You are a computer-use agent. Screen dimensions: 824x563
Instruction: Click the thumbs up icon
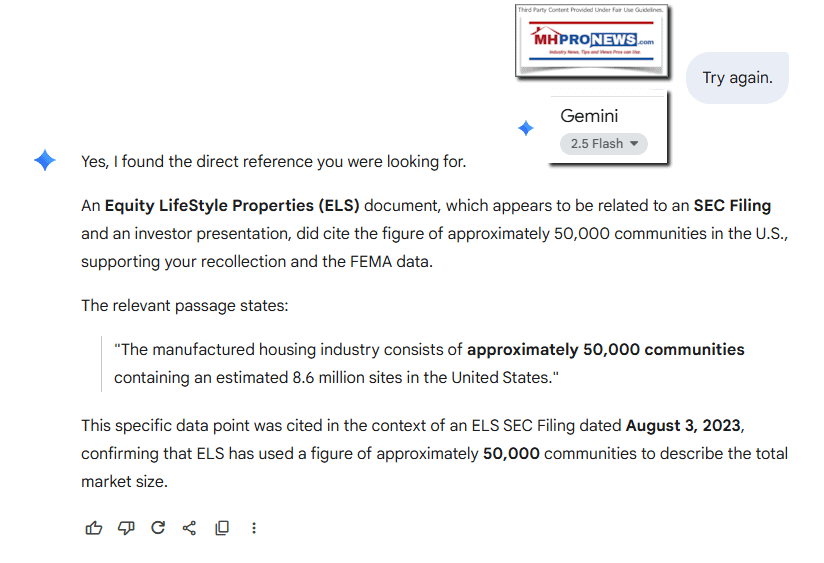click(x=94, y=528)
